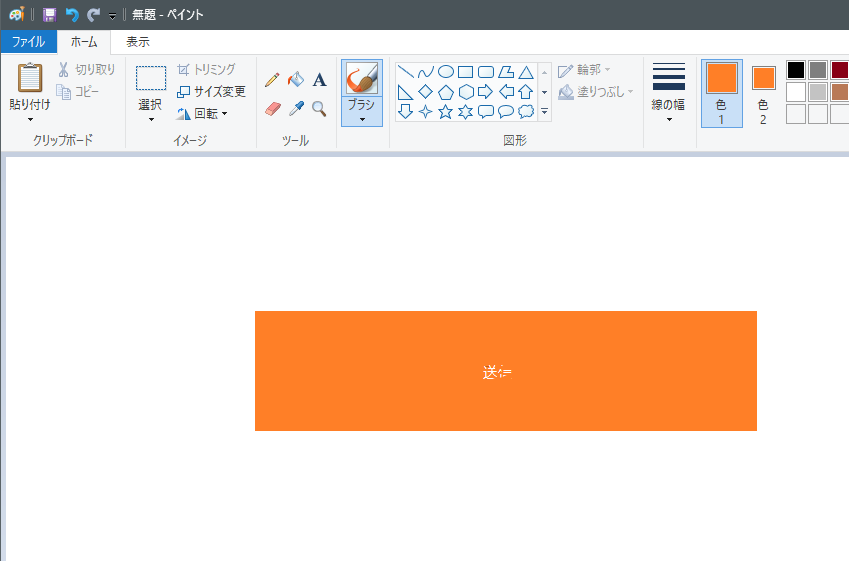Select the straight line shape
849x561 pixels.
click(405, 71)
